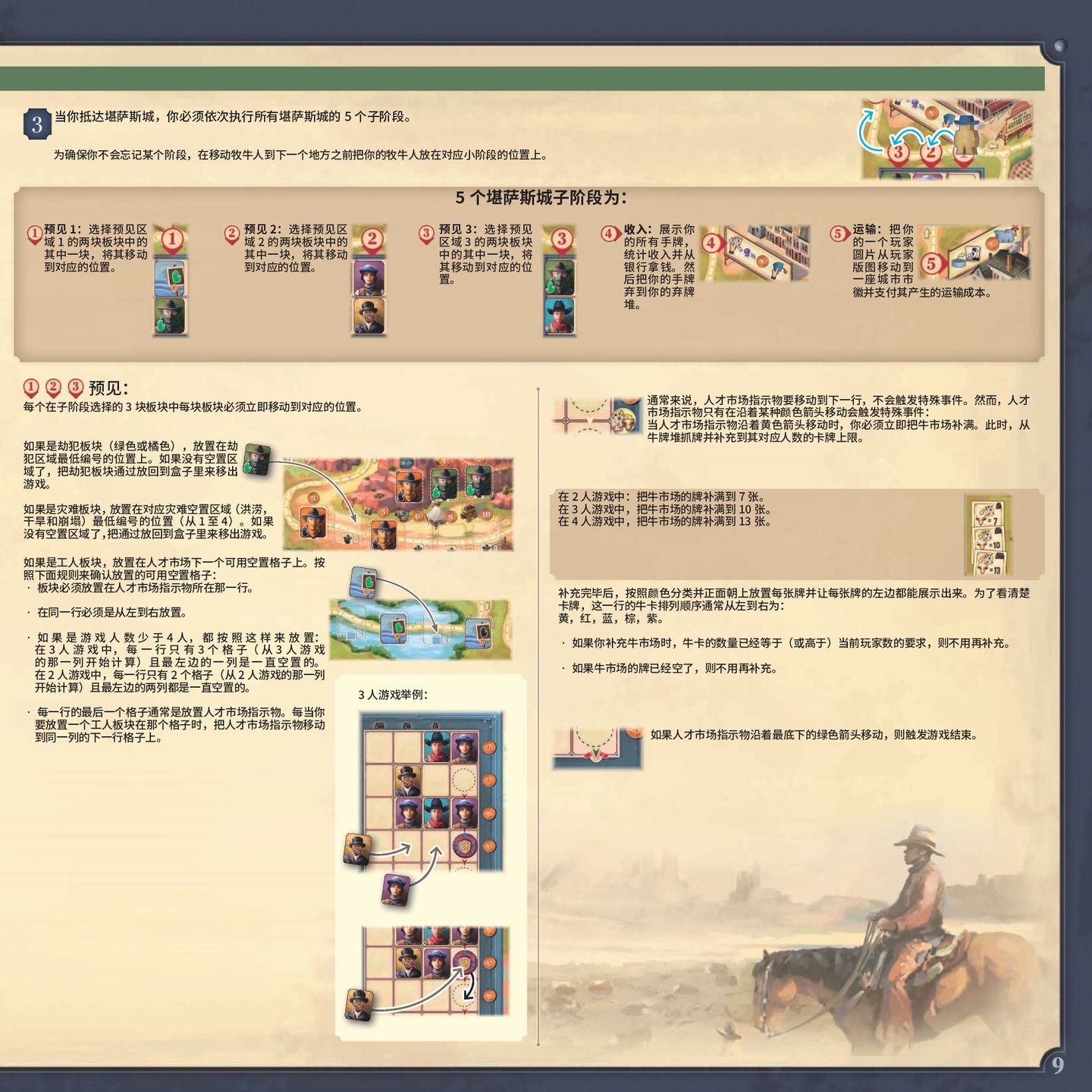
Task: Open the 预见 2 worker tiles illustration
Action: (369, 281)
